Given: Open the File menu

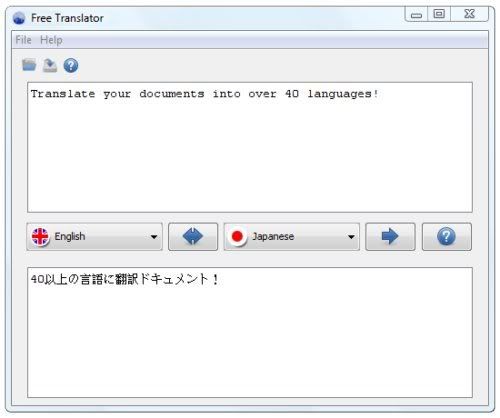Looking at the screenshot, I should (x=23, y=40).
